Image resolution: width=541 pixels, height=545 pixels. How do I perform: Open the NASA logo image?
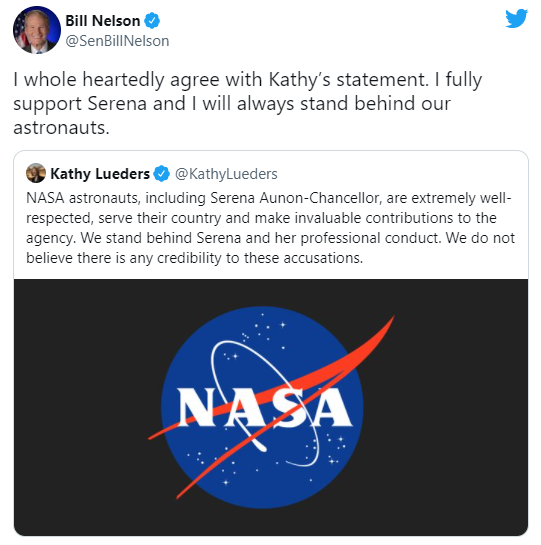pyautogui.click(x=271, y=407)
